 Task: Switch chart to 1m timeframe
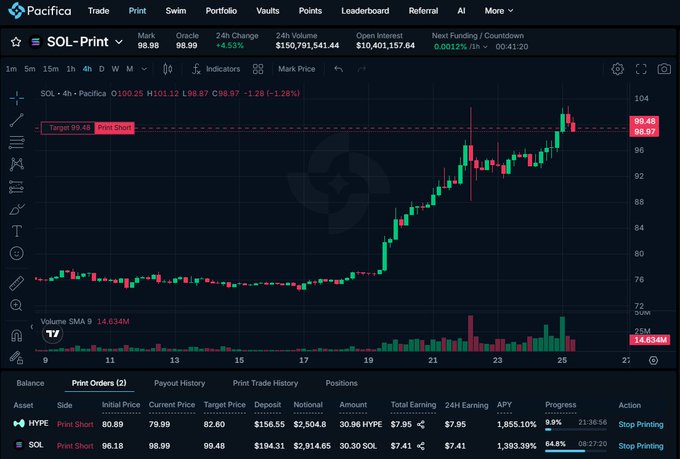click(11, 69)
